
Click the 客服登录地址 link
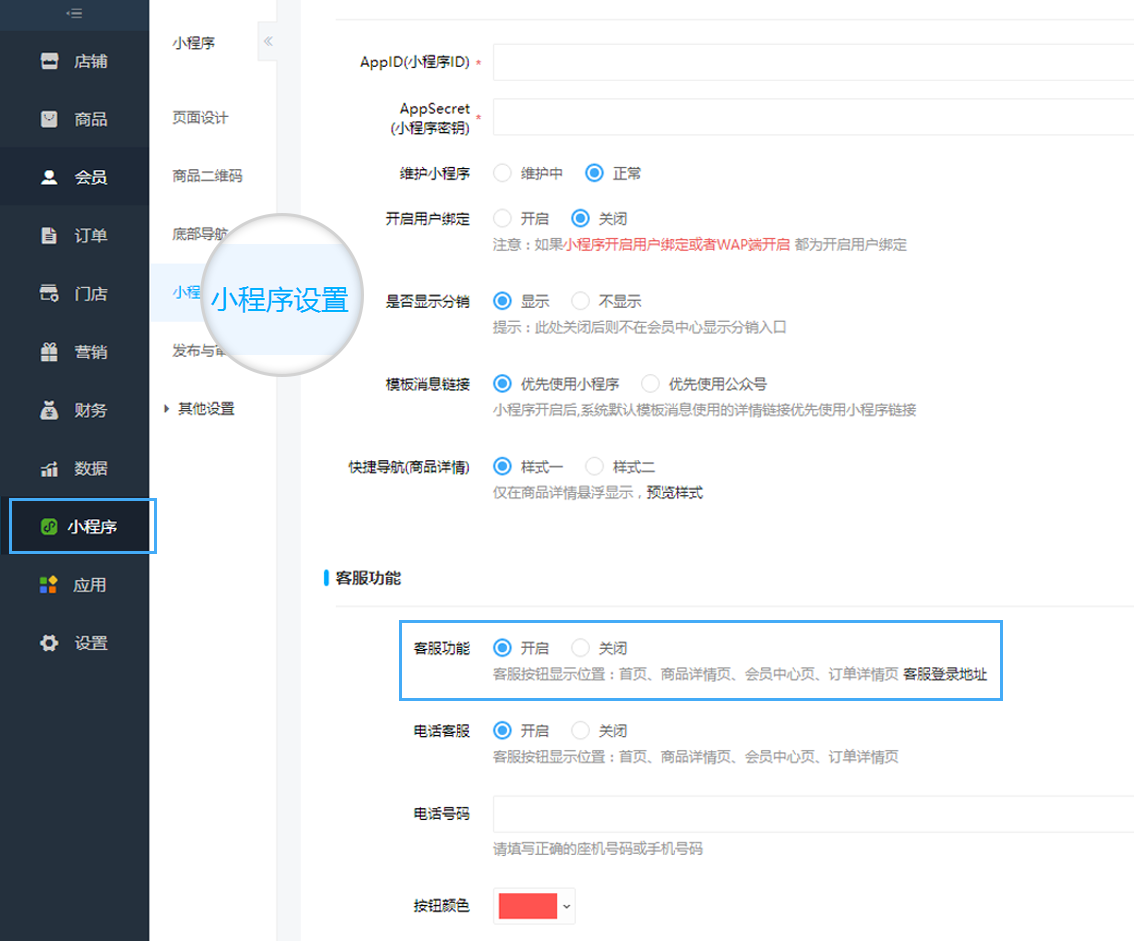point(944,675)
